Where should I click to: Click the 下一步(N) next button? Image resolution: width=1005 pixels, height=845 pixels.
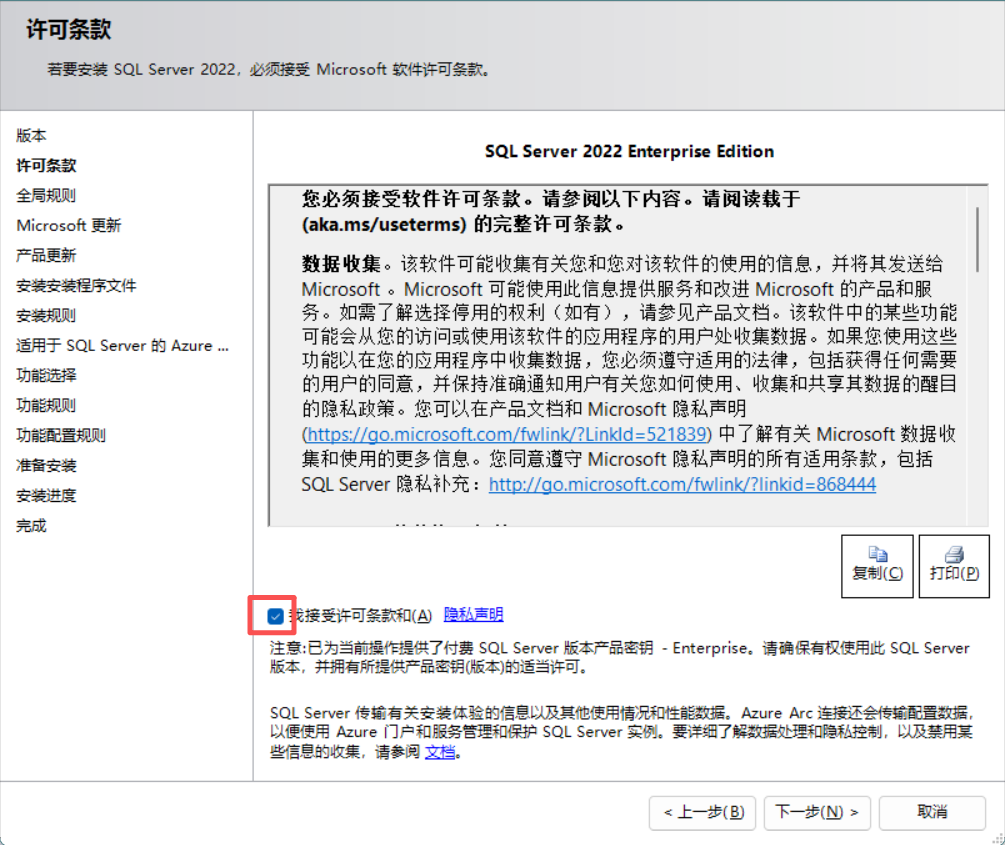pyautogui.click(x=817, y=813)
